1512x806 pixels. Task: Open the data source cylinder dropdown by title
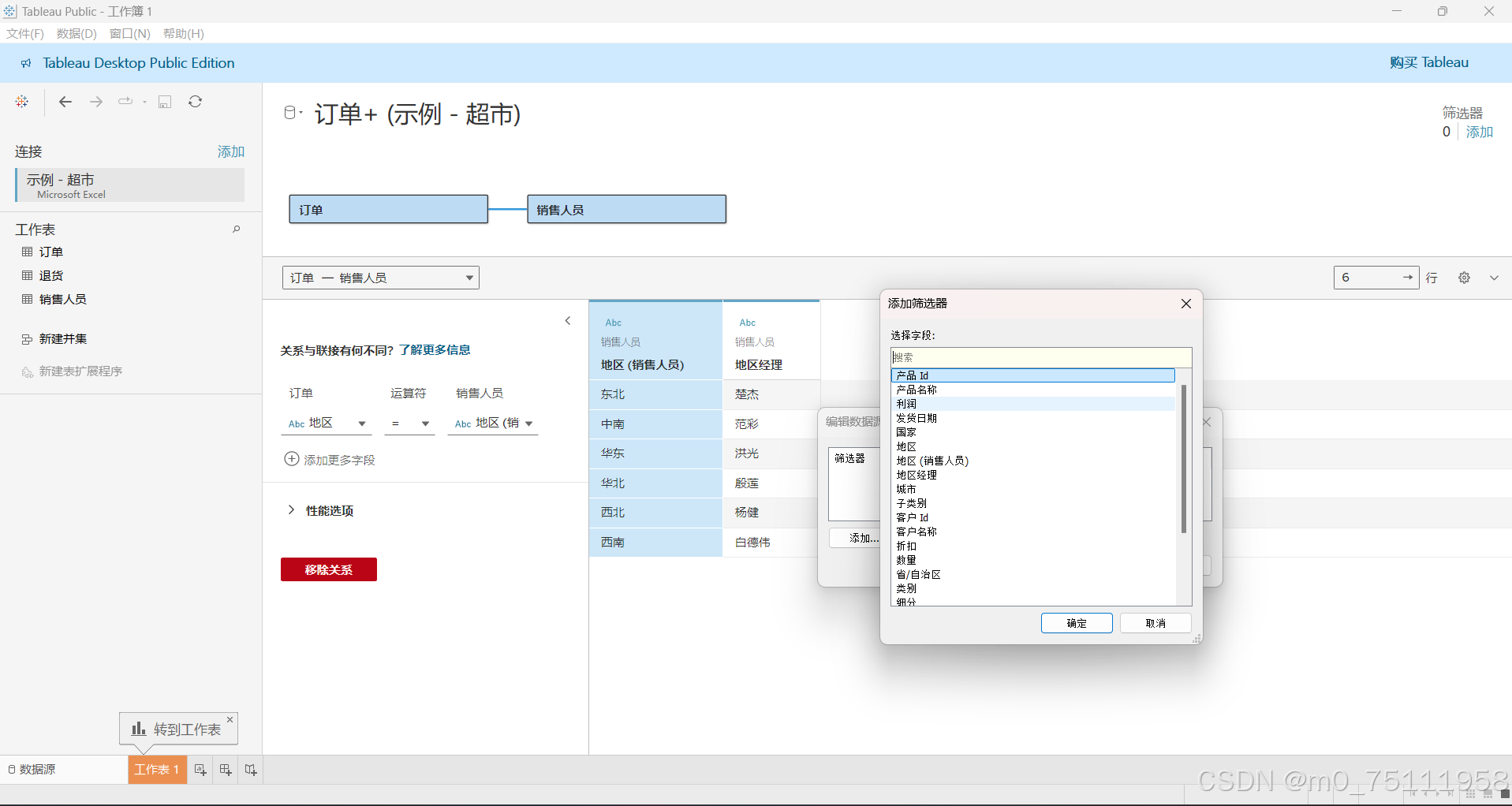coord(293,113)
